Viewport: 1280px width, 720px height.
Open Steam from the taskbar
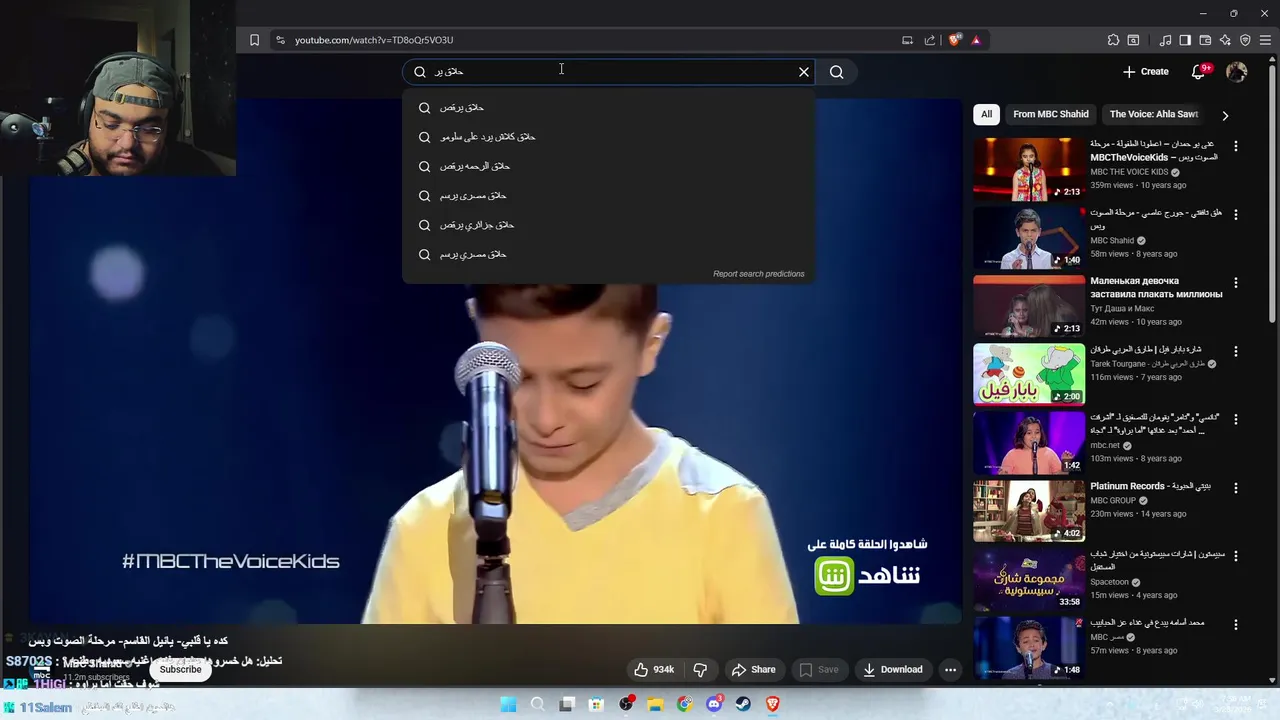743,704
